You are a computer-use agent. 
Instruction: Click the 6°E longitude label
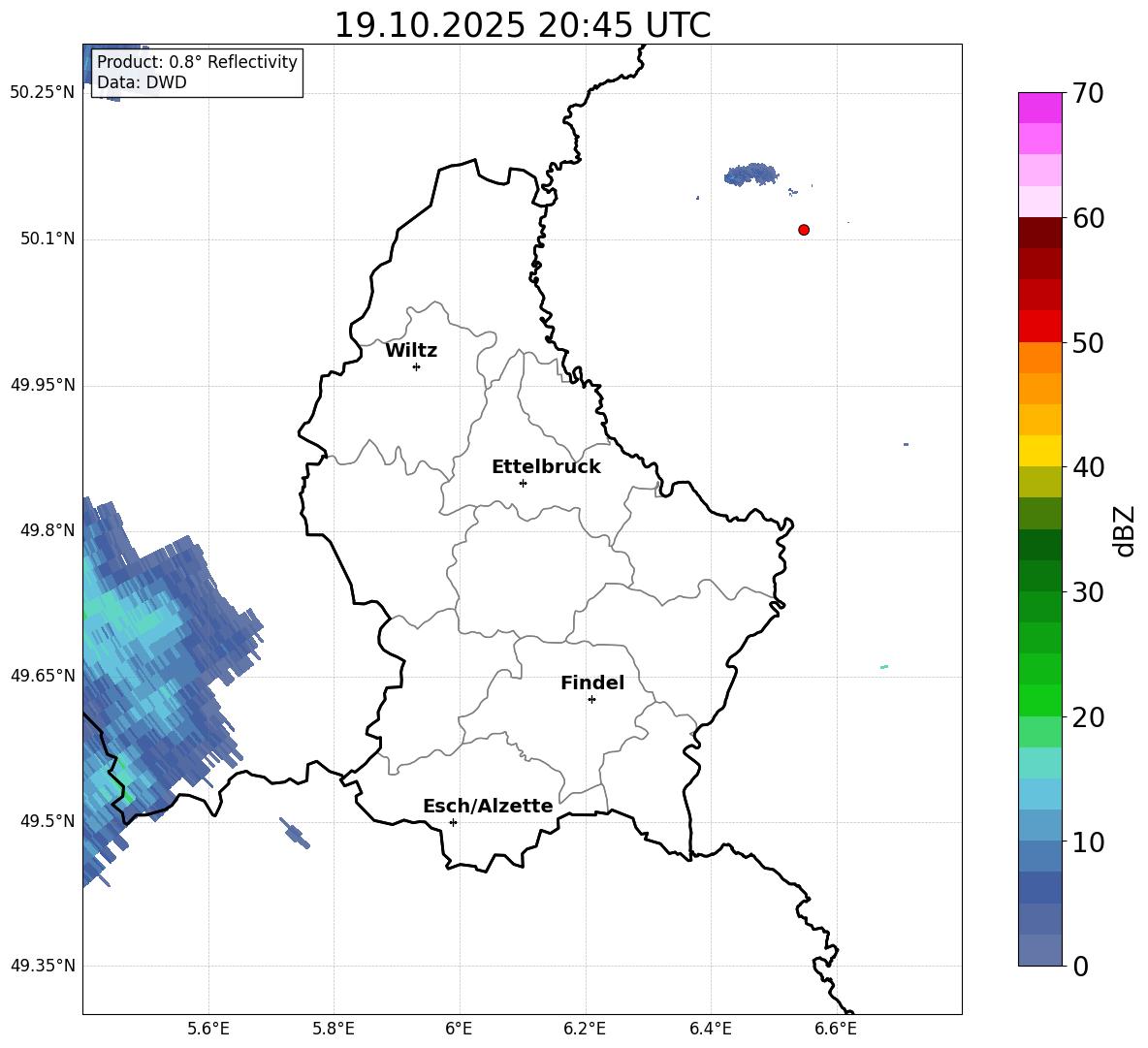[459, 1030]
